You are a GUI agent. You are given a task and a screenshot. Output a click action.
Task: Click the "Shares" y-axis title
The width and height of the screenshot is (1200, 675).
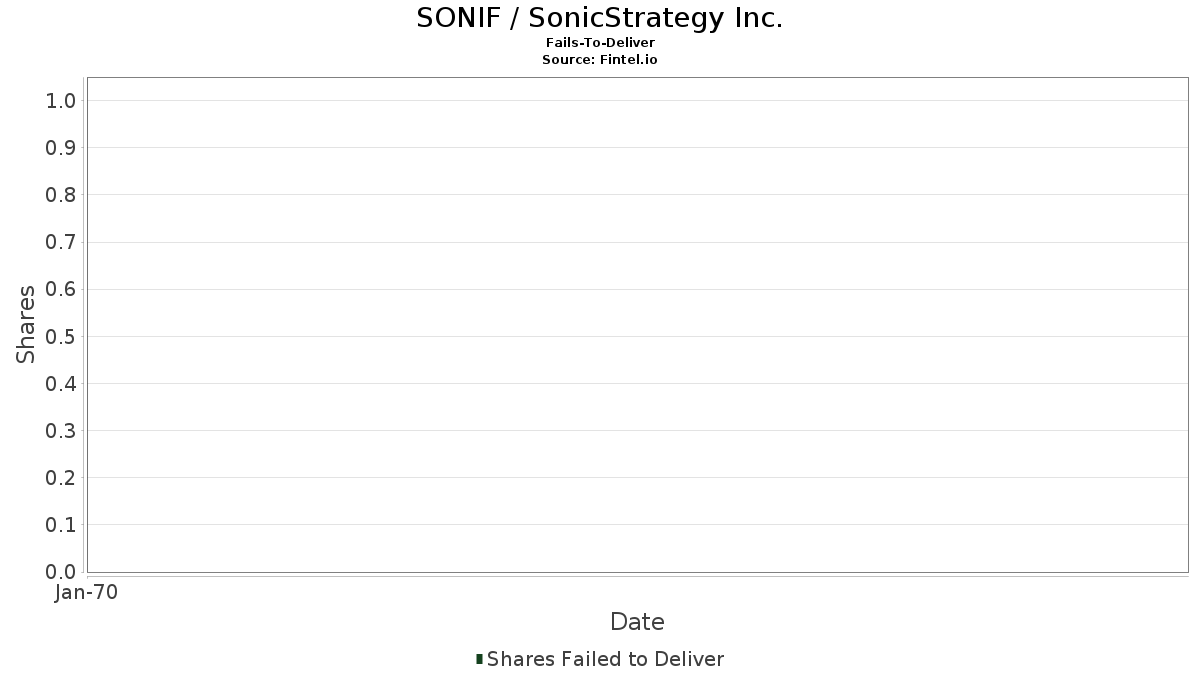26,324
